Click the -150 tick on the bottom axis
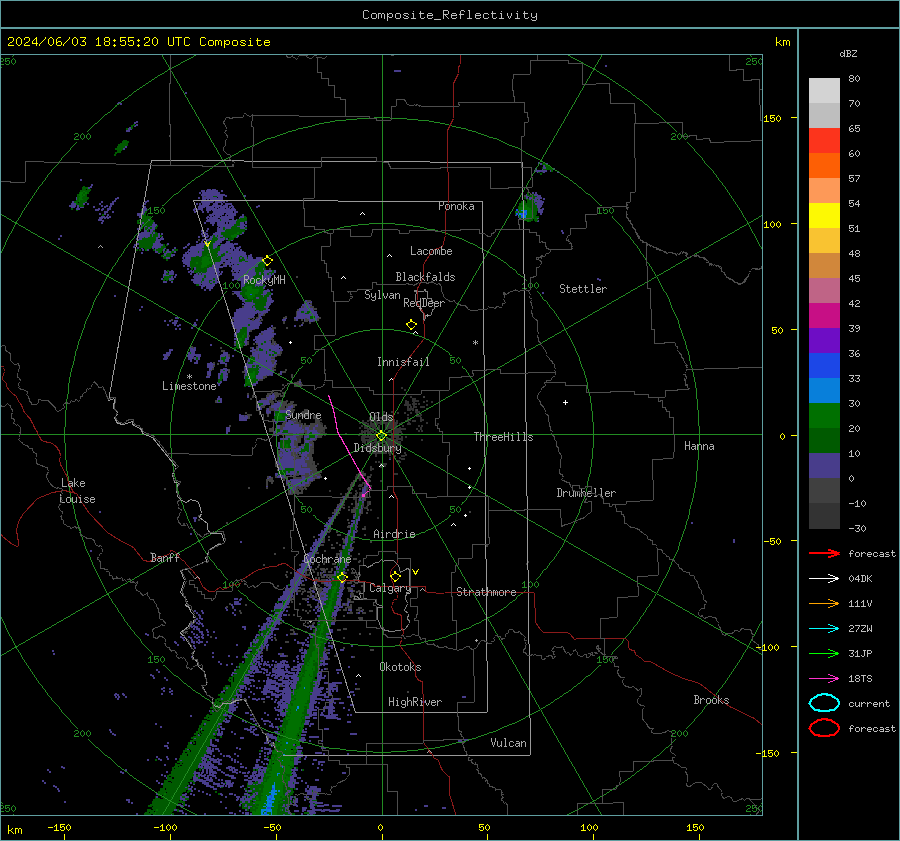Image resolution: width=900 pixels, height=841 pixels. point(59,827)
